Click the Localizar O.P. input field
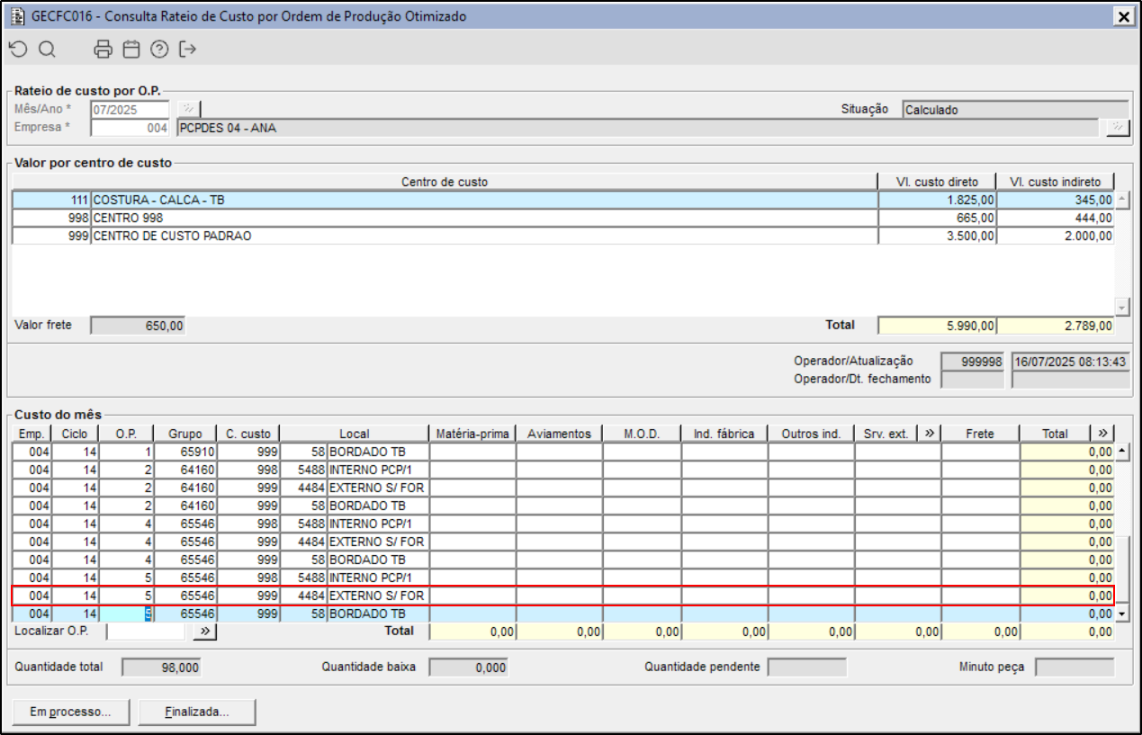This screenshot has height=735, width=1142. click(146, 631)
